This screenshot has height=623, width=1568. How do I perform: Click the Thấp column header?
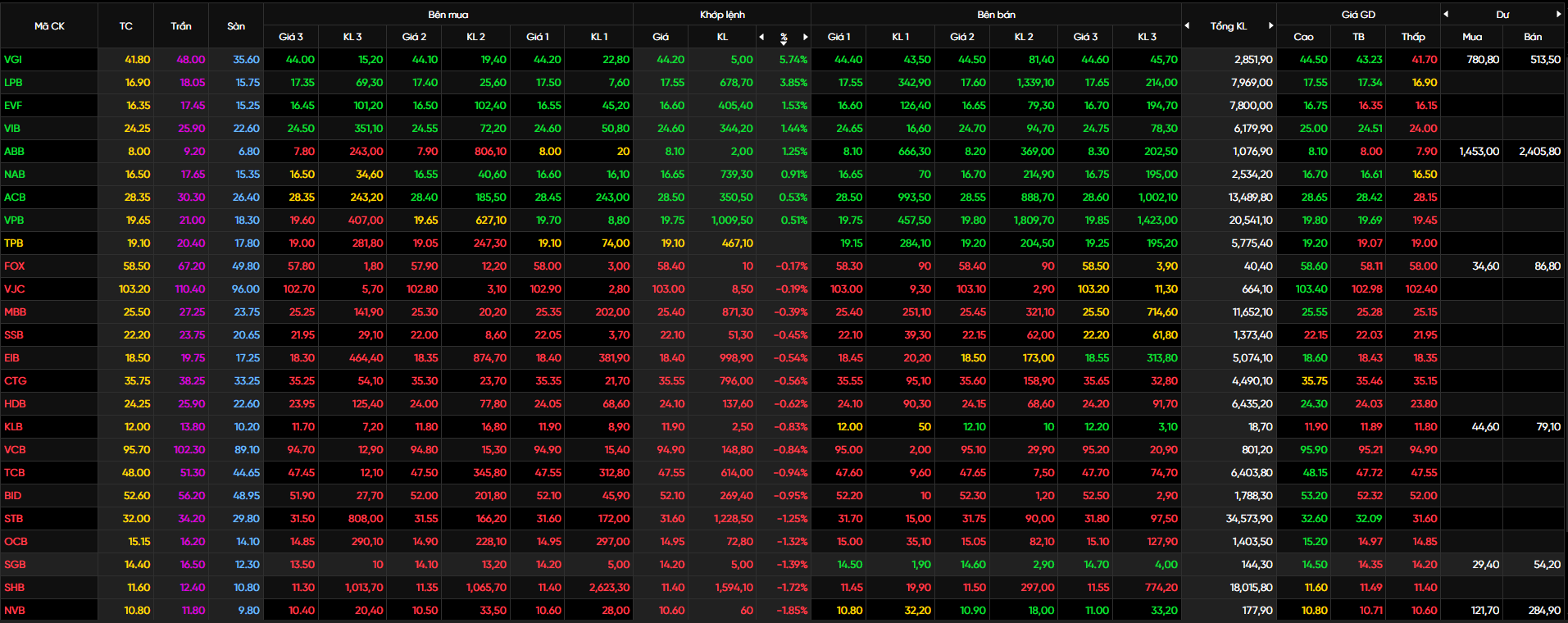tap(1413, 37)
